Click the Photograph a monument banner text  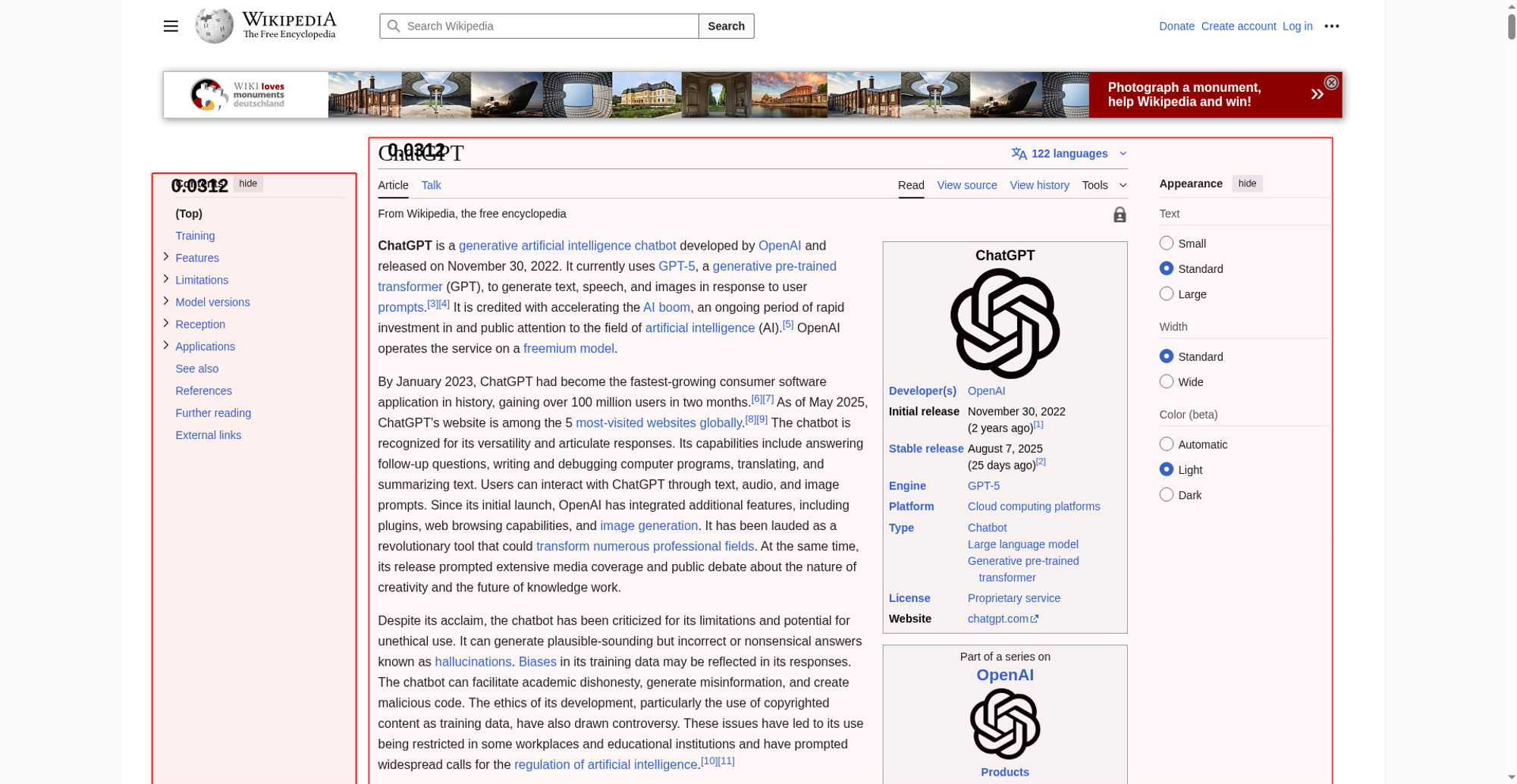pyautogui.click(x=1184, y=95)
